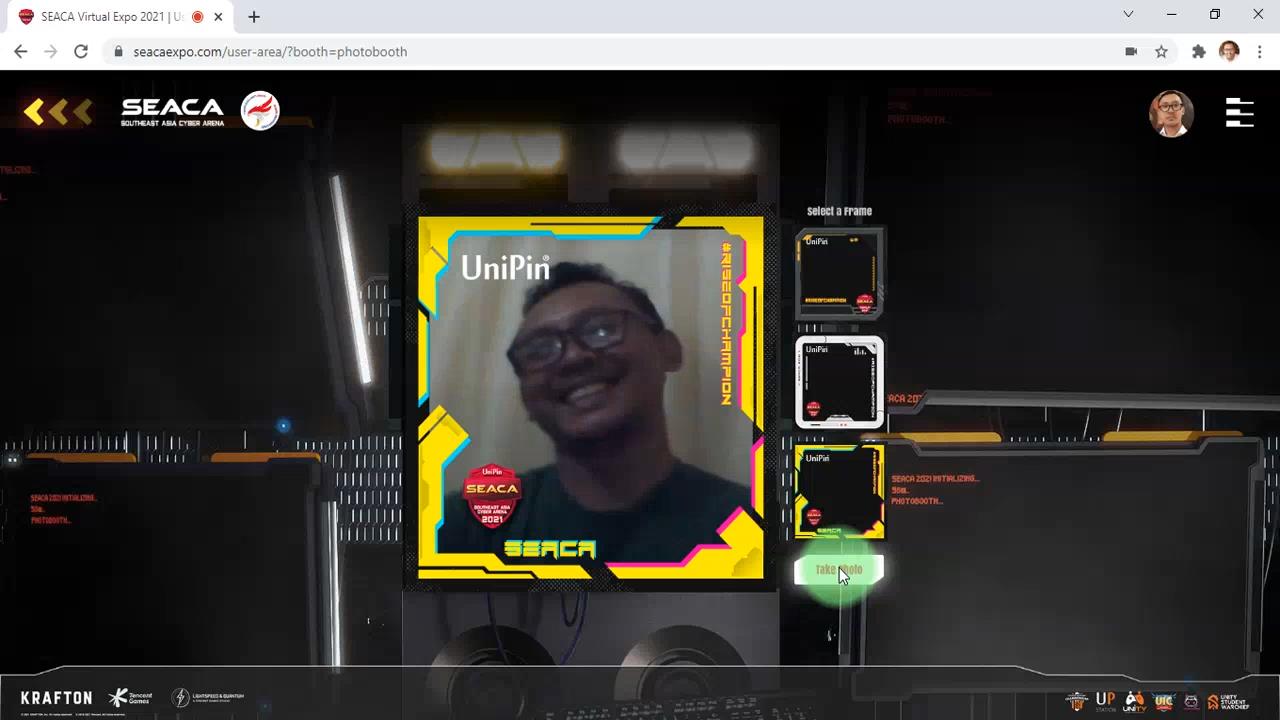Close the SEACA Virtual Expo tab
This screenshot has height=720, width=1280.
point(218,17)
